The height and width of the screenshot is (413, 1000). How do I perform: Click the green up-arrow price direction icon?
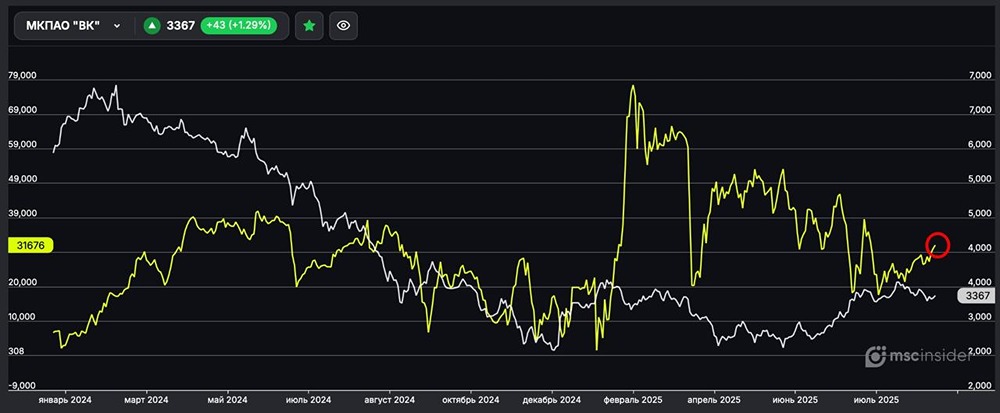pyautogui.click(x=152, y=26)
